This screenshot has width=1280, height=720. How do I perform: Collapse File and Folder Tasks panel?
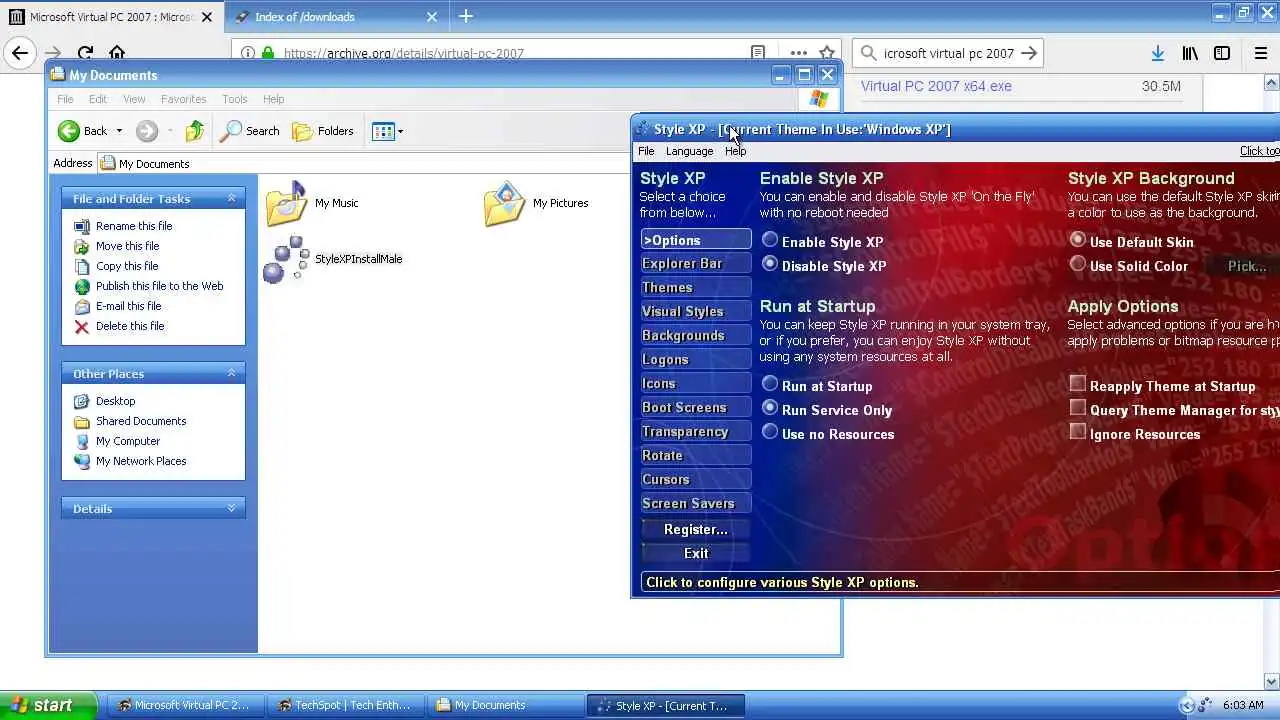(231, 198)
